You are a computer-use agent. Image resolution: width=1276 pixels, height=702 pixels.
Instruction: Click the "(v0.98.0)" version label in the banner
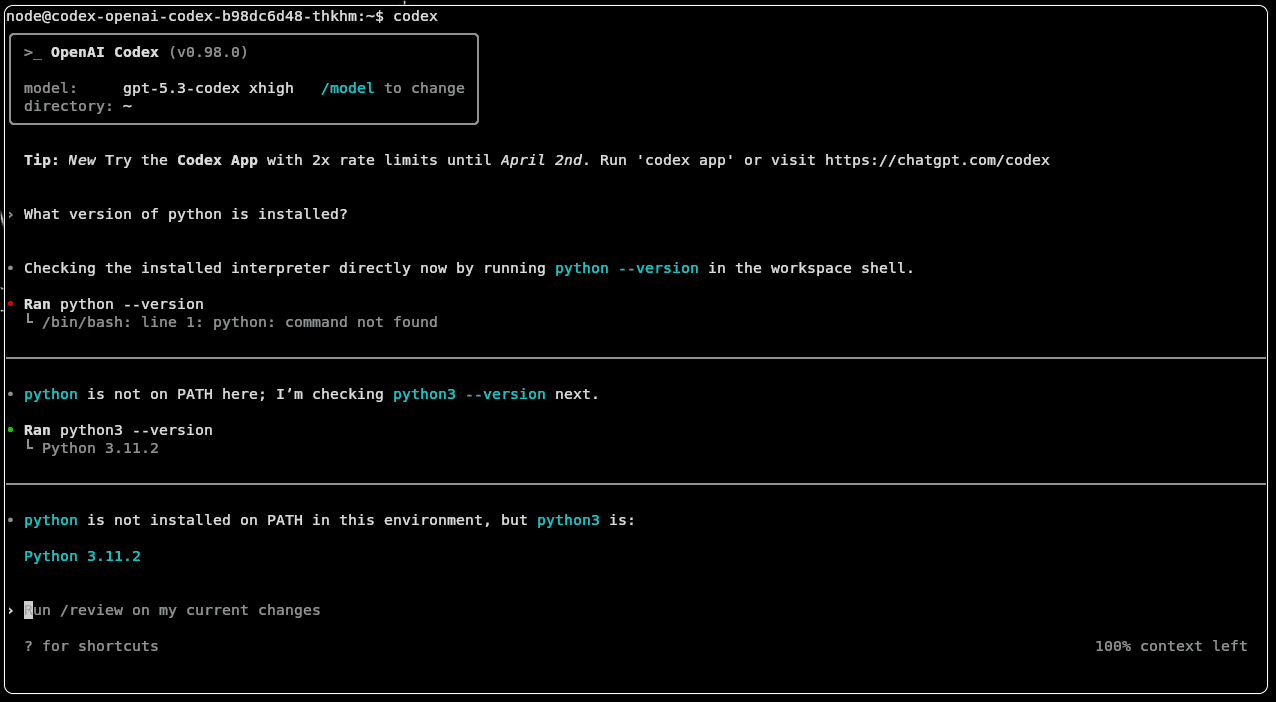[x=209, y=52]
